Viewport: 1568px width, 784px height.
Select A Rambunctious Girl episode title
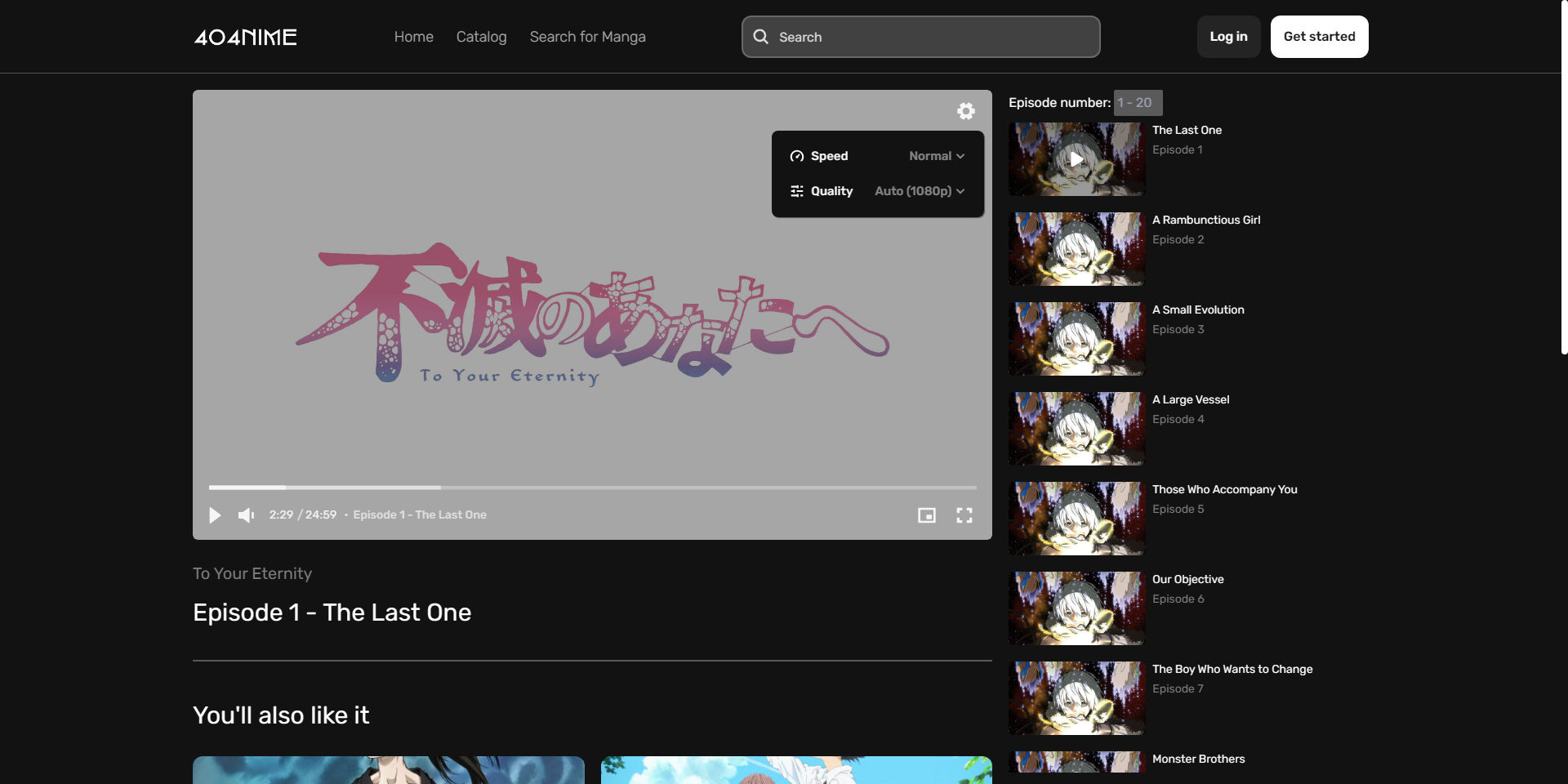coord(1206,220)
